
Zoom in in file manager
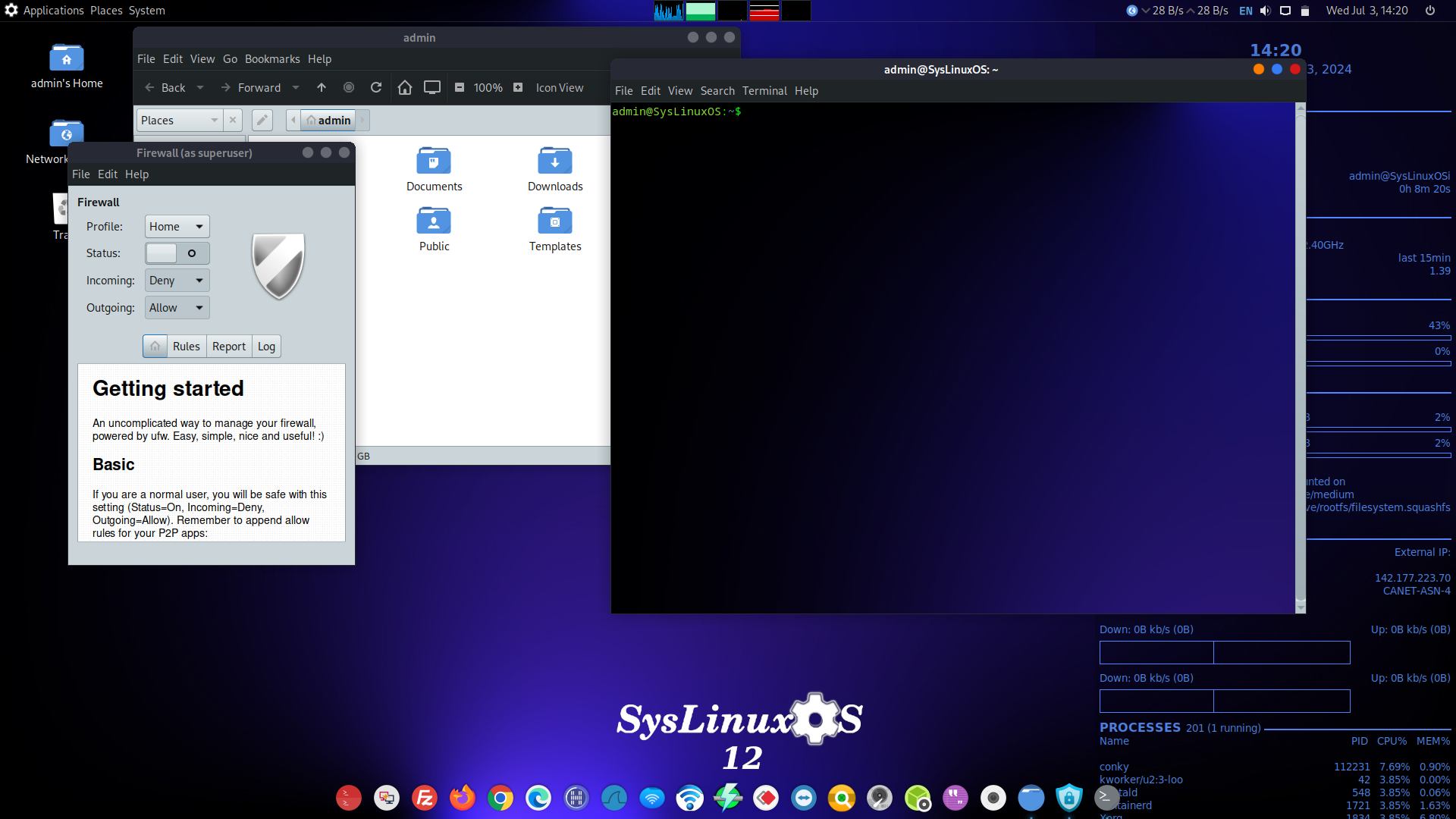(518, 88)
